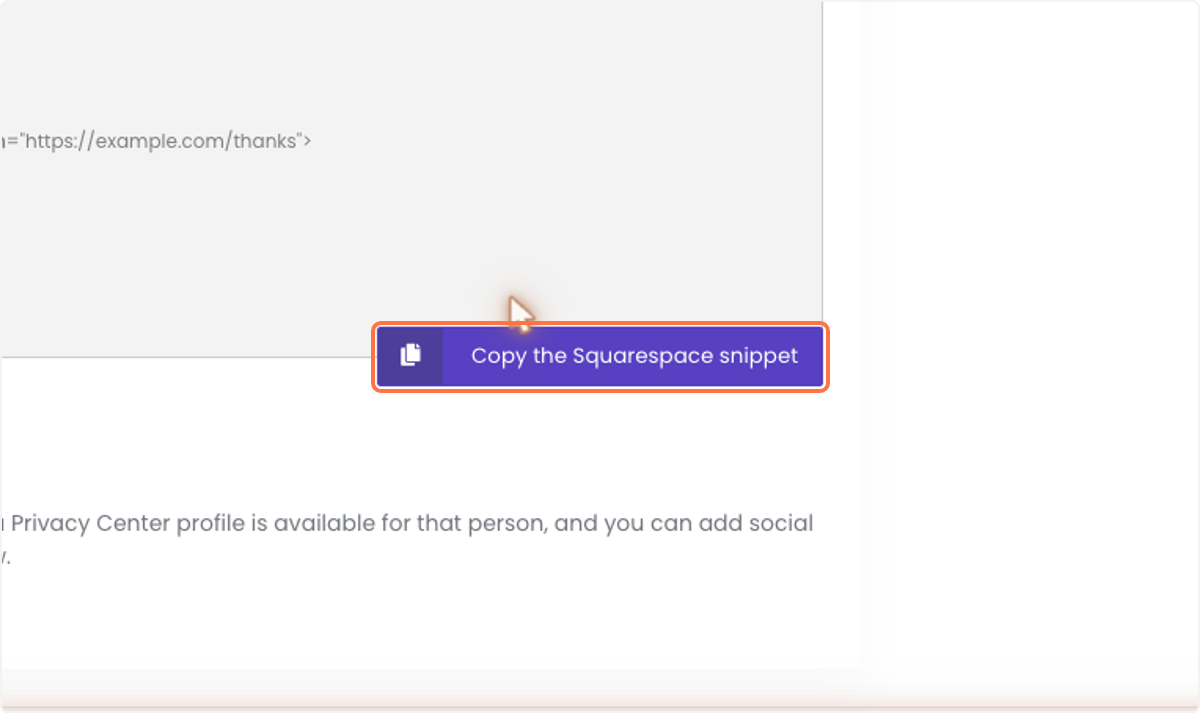The width and height of the screenshot is (1200, 713).
Task: Click the empty gray area above the URL
Action: point(410,60)
